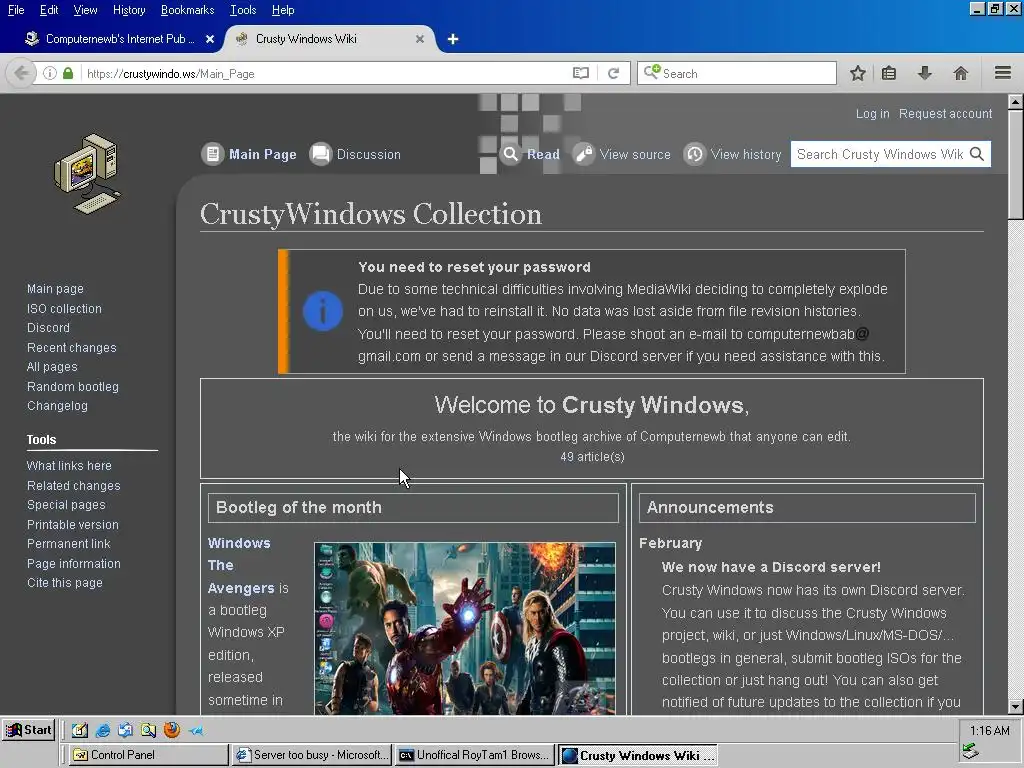Open Printable version tool link

(x=72, y=524)
